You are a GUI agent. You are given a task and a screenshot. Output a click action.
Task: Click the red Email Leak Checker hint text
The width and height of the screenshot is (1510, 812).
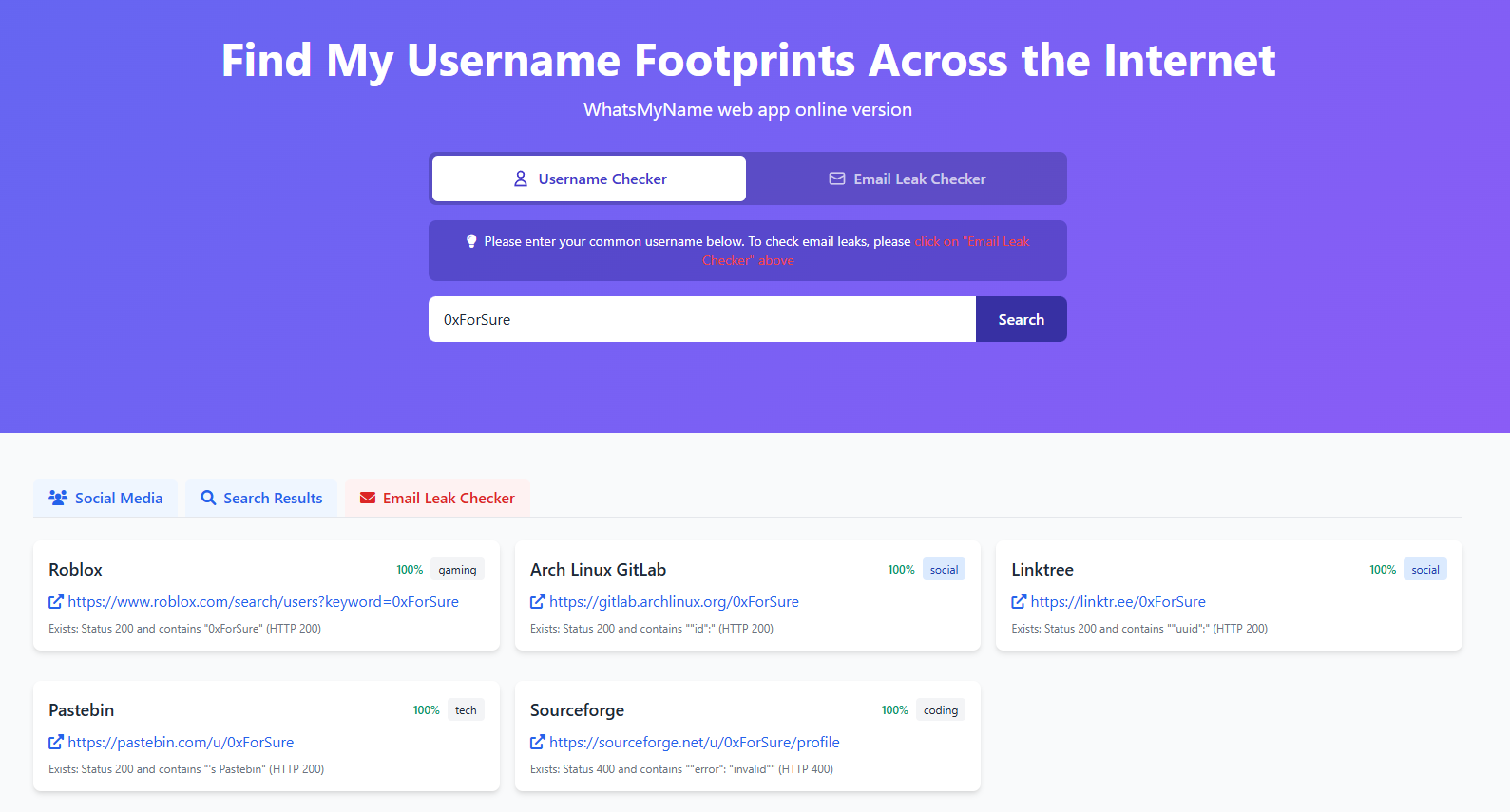click(x=971, y=242)
